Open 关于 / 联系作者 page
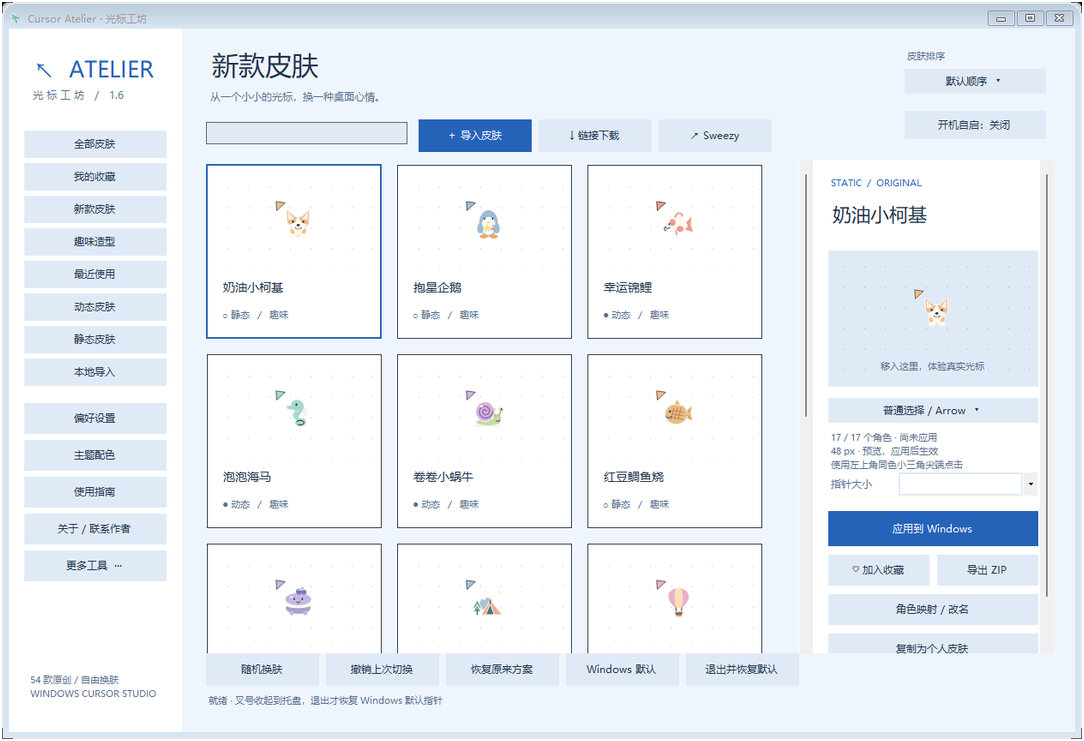The width and height of the screenshot is (1084, 741). (x=95, y=528)
